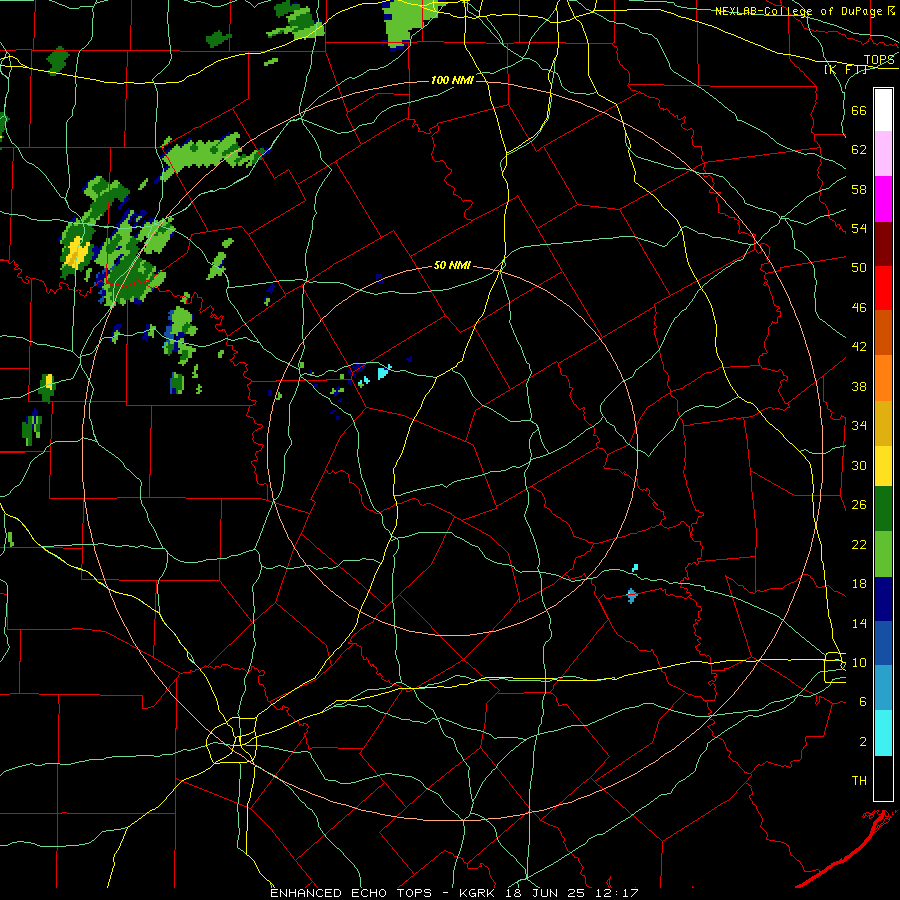Viewport: 900px width, 900px height.
Task: Pick the light green legend swatch near 22
Action: click(x=883, y=554)
